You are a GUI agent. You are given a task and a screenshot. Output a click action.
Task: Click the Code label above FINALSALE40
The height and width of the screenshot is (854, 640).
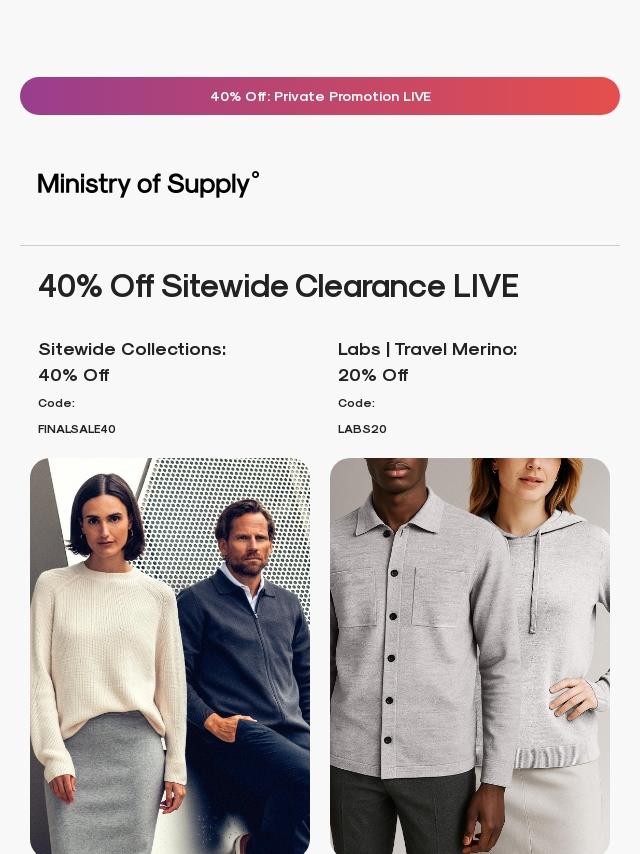point(57,404)
